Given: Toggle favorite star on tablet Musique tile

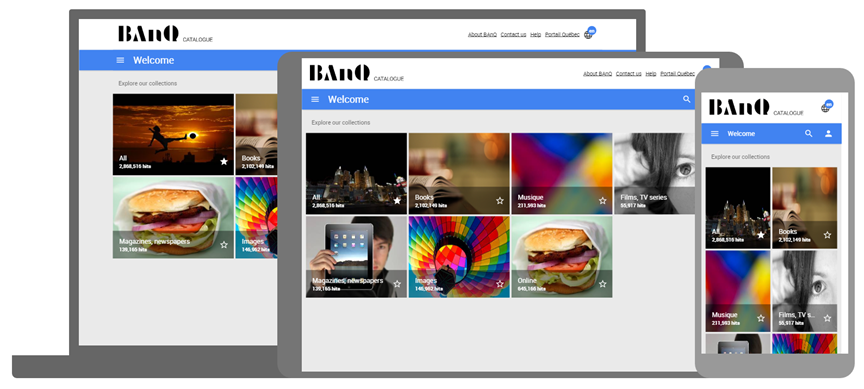Looking at the screenshot, I should (603, 201).
